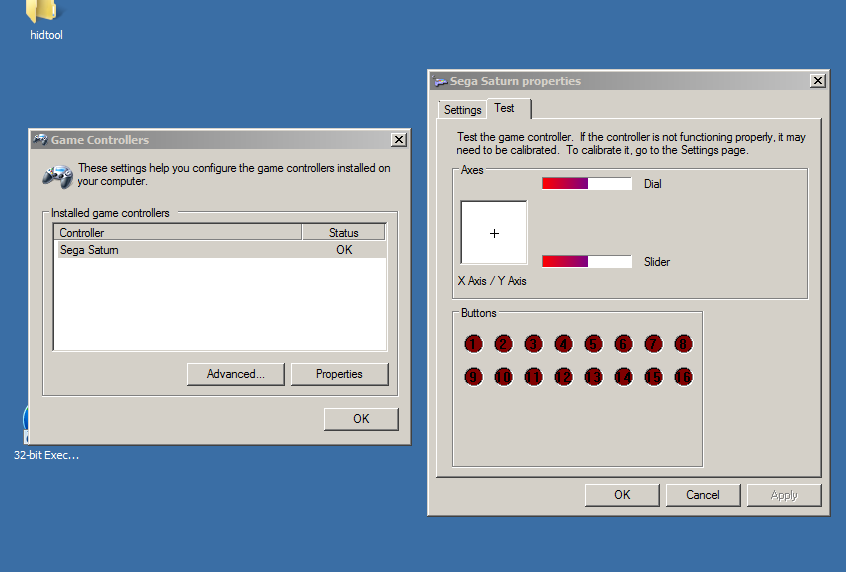Click the Game Controllers title bar icon
846x572 pixels.
40,140
